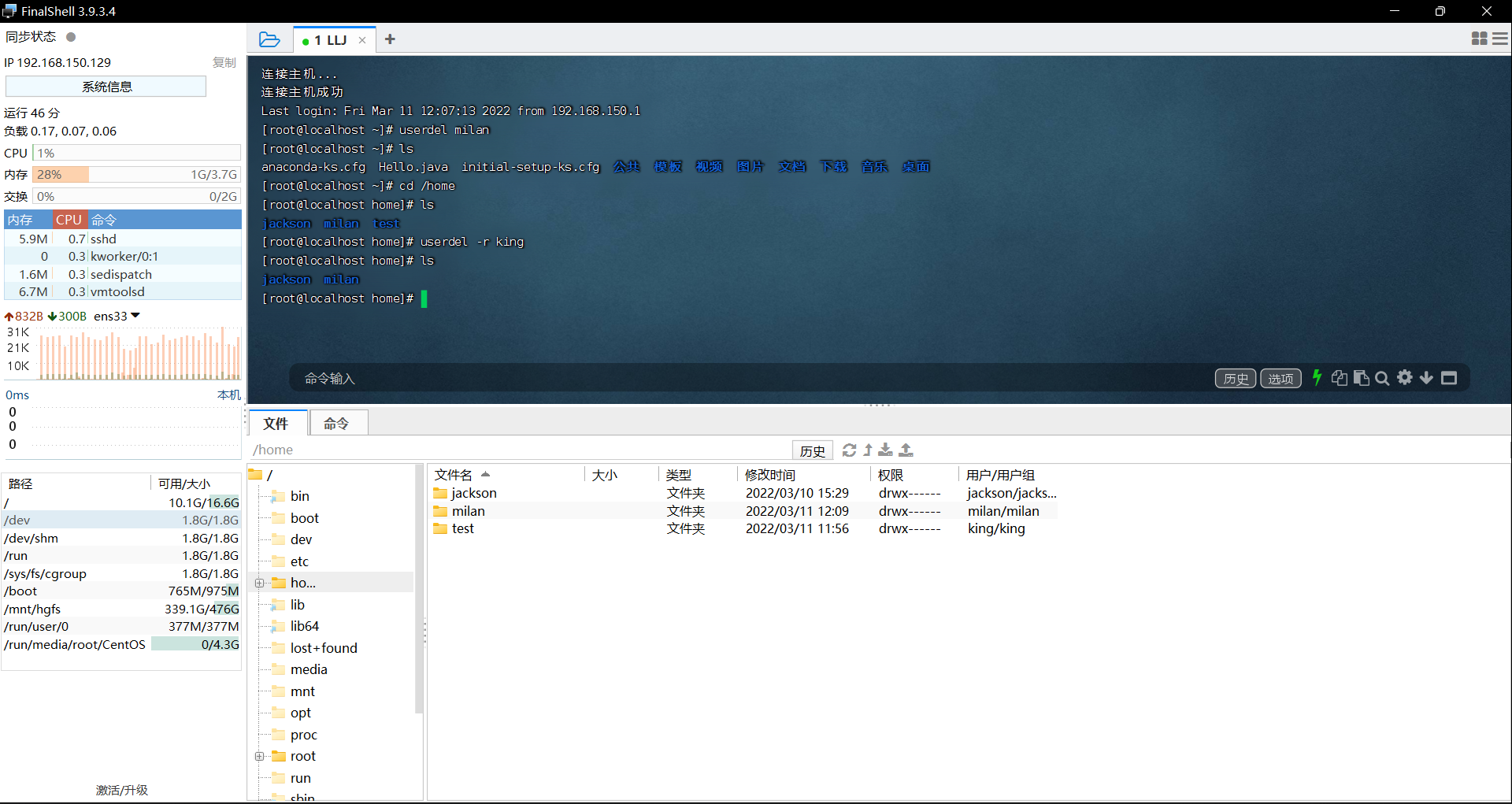Click the download file icon
1512x804 pixels.
pos(886,450)
